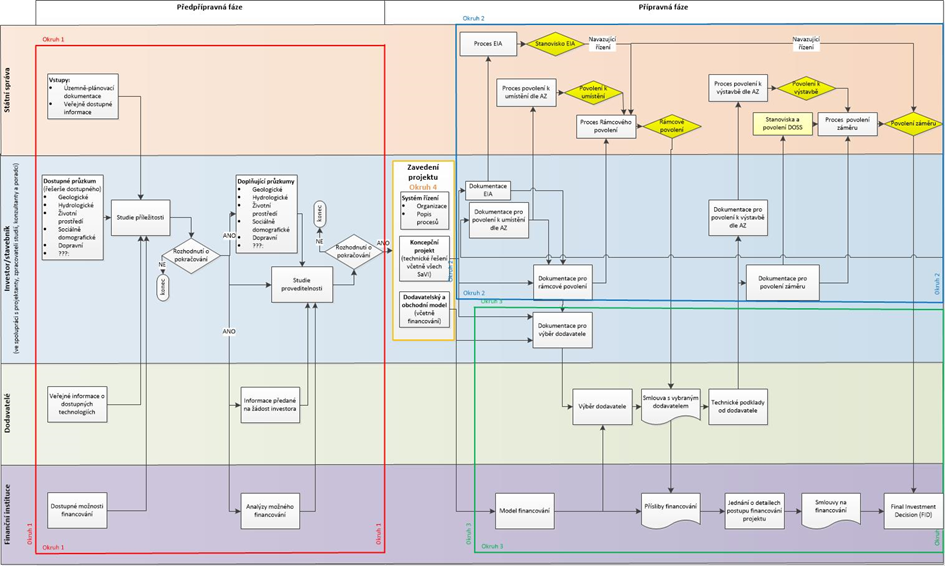Click the orange Okruh 4 label
Viewport: 945px width, 566px height.
pyautogui.click(x=423, y=187)
